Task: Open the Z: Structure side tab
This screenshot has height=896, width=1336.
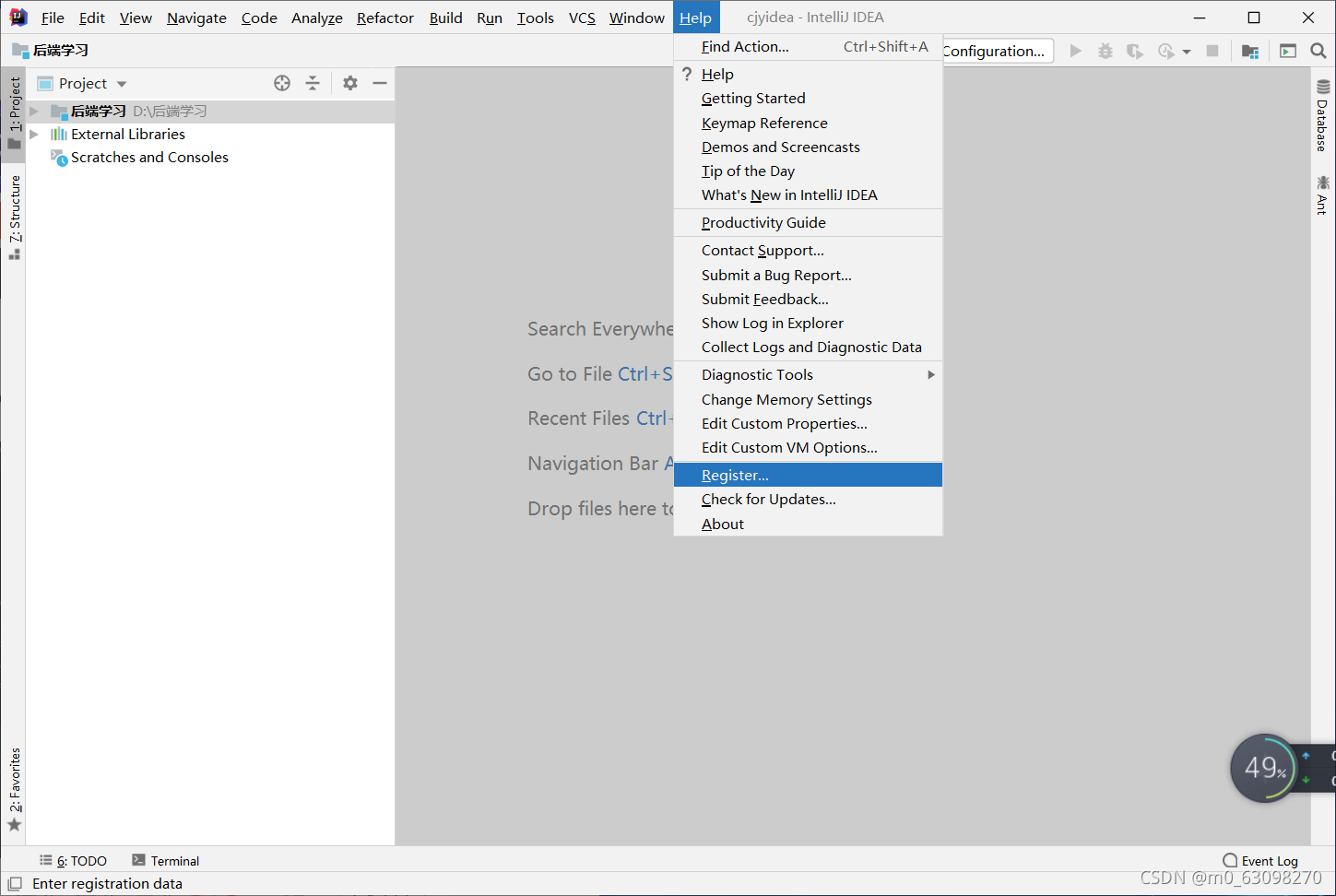Action: 14,218
